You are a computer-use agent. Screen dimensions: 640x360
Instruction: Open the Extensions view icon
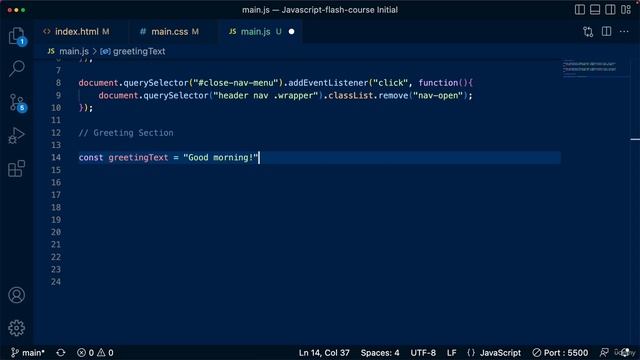[x=17, y=169]
